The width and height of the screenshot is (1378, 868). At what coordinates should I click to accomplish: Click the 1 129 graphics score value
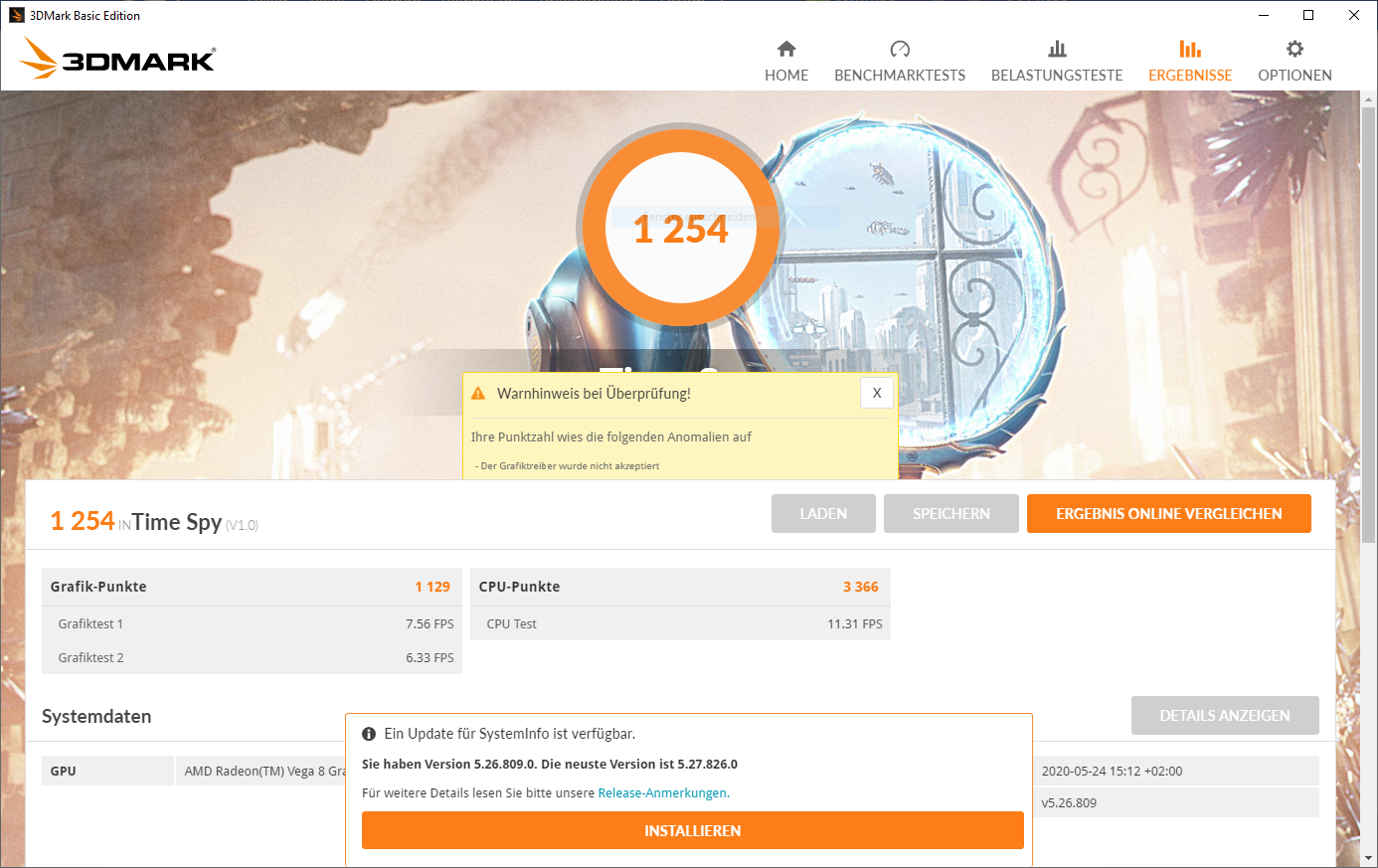point(432,587)
